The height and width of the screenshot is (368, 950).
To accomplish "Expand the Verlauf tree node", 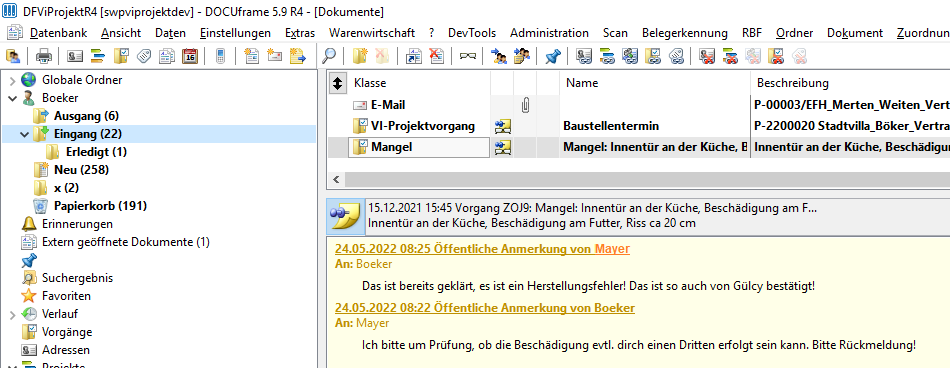I will 12,315.
